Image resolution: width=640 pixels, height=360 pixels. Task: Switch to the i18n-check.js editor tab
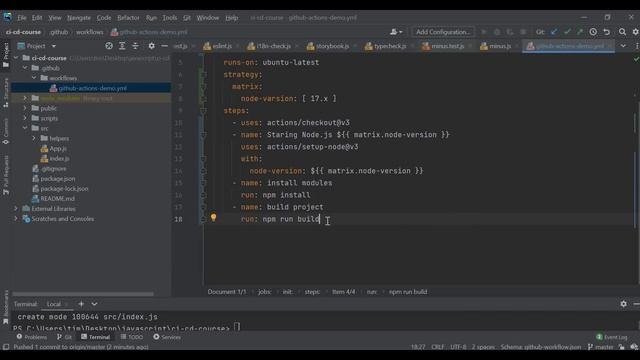[x=270, y=46]
